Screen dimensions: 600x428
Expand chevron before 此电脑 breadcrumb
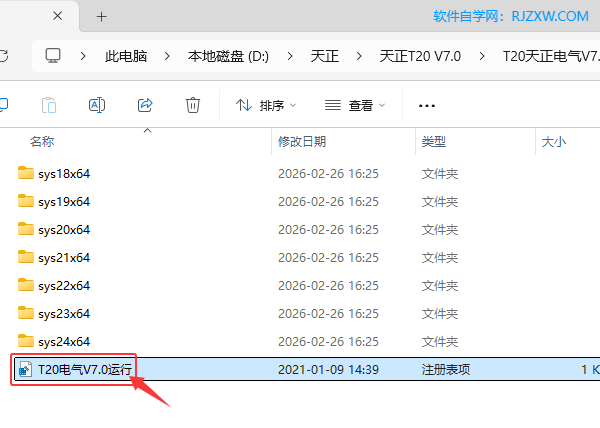tap(83, 56)
